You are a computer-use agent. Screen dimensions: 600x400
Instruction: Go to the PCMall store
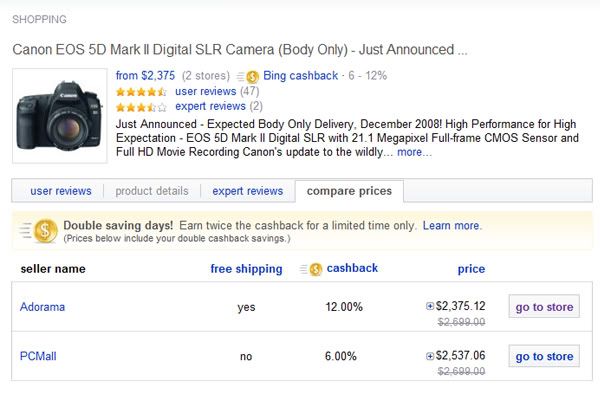(544, 356)
